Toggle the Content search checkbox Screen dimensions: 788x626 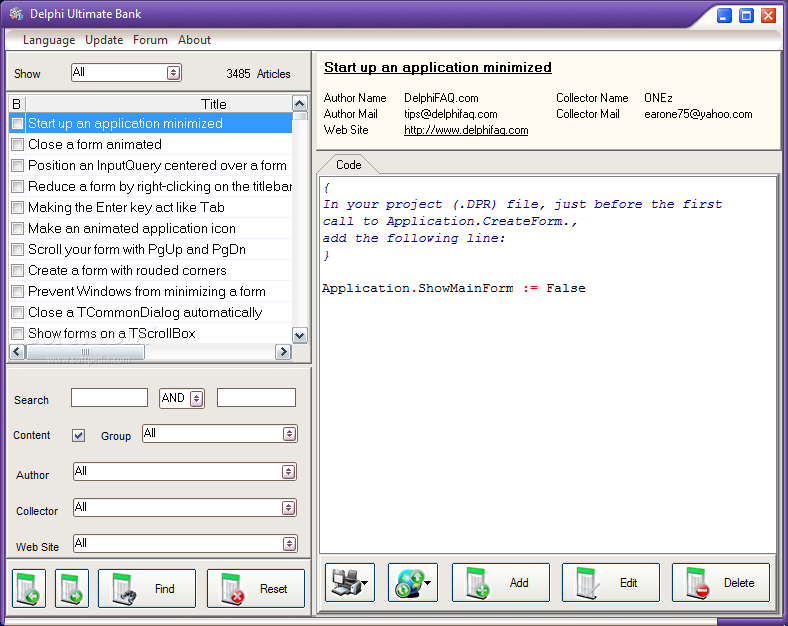point(78,435)
